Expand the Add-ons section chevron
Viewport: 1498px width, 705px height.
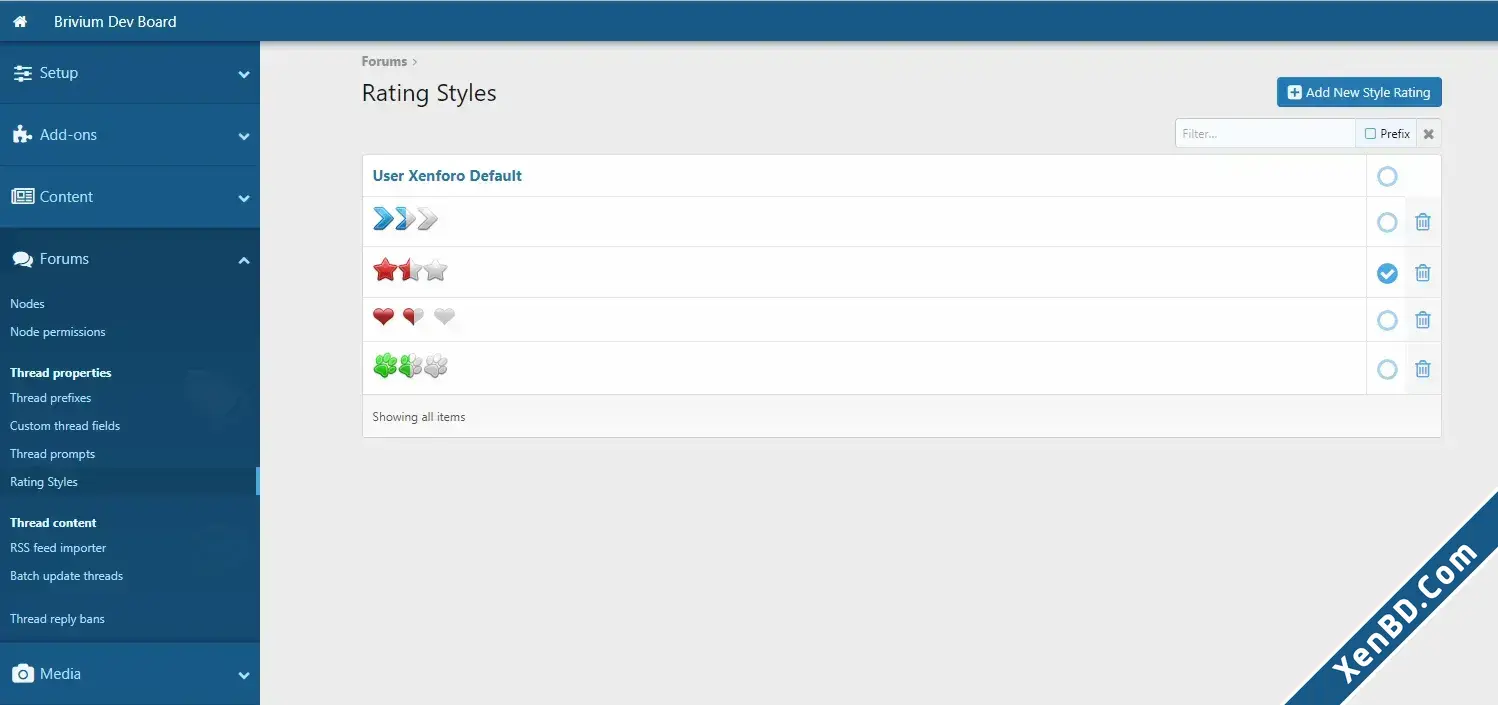pyautogui.click(x=244, y=136)
